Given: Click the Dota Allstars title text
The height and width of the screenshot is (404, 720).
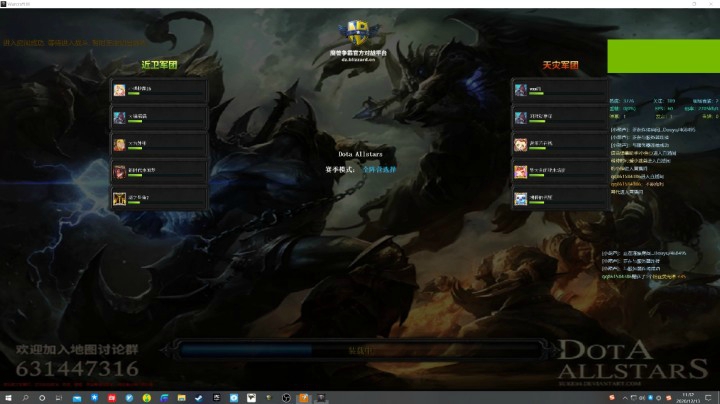Looking at the screenshot, I should (x=360, y=154).
